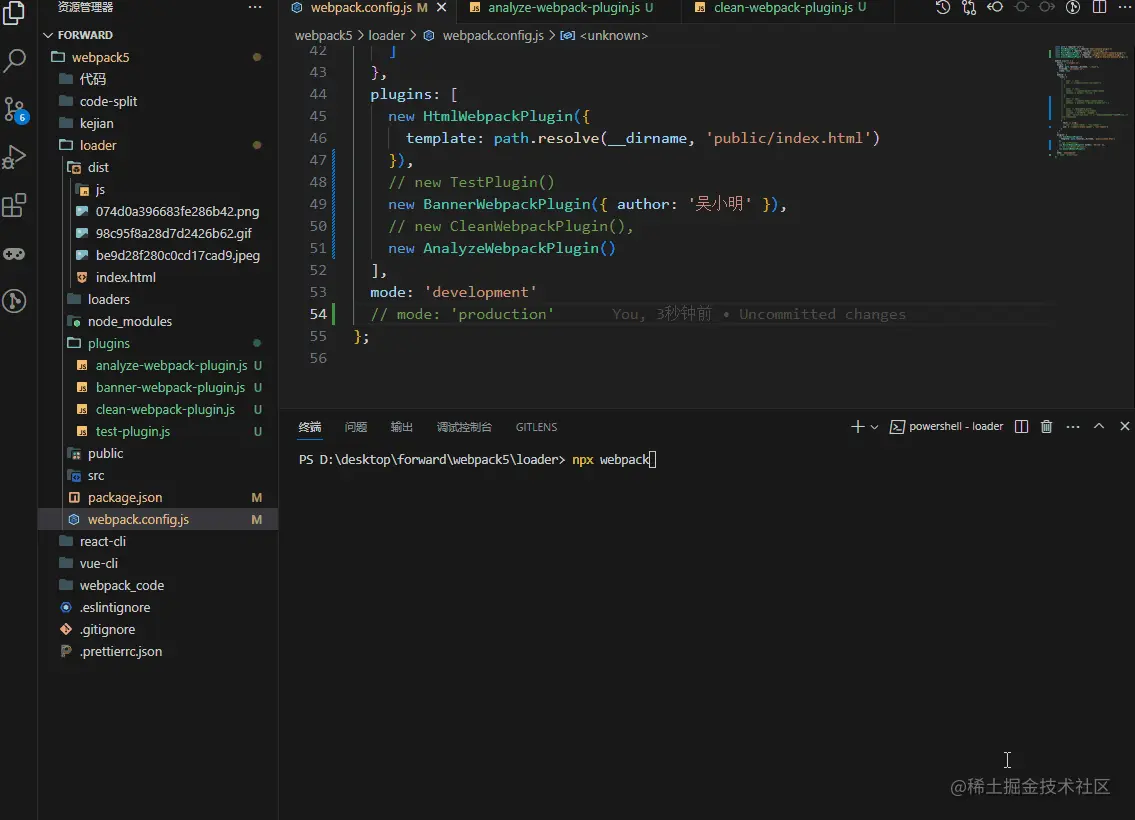The image size is (1135, 820).
Task: Maximize the terminal panel with up chevron
Action: coord(1099,426)
